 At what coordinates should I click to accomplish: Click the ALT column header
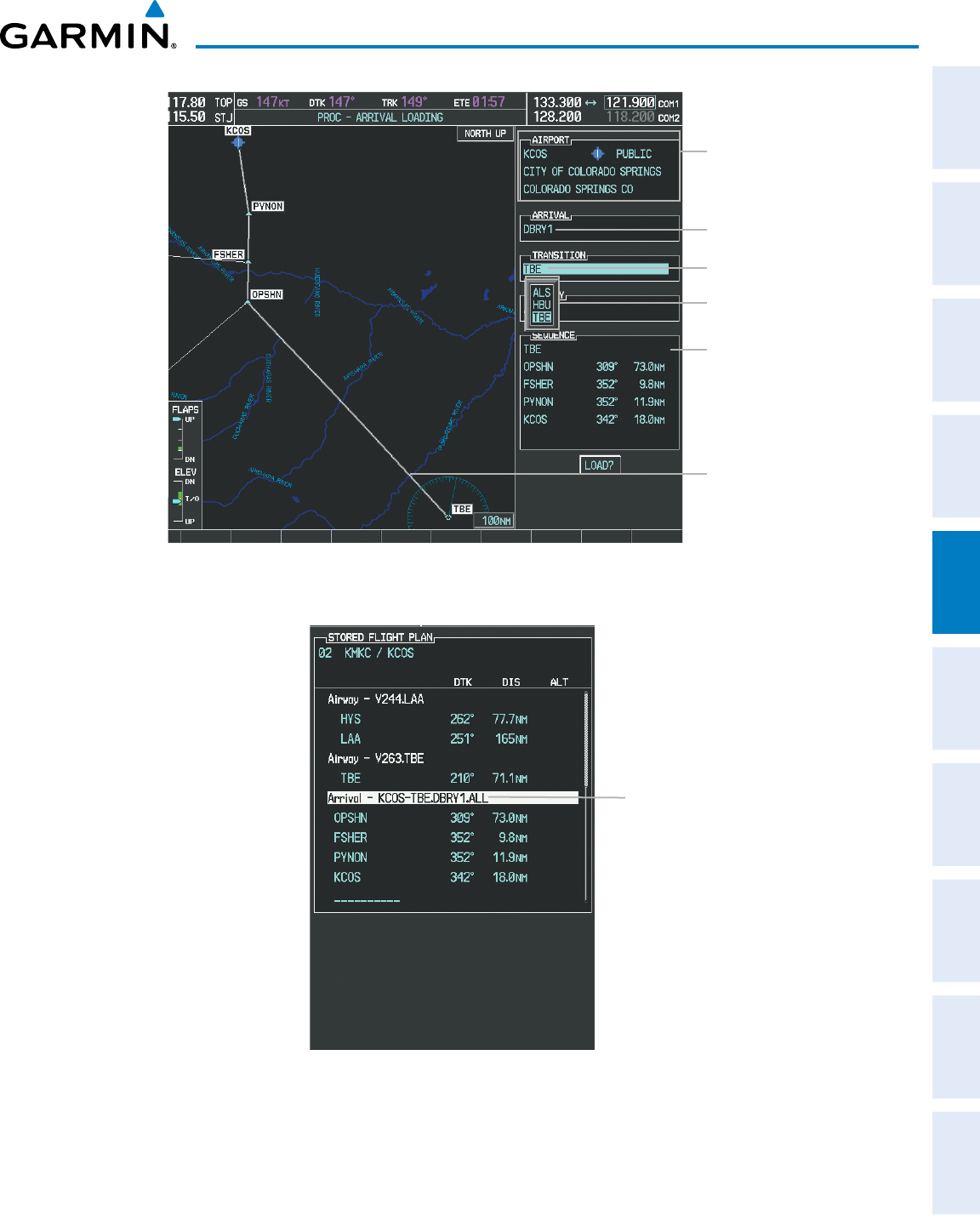pos(559,682)
